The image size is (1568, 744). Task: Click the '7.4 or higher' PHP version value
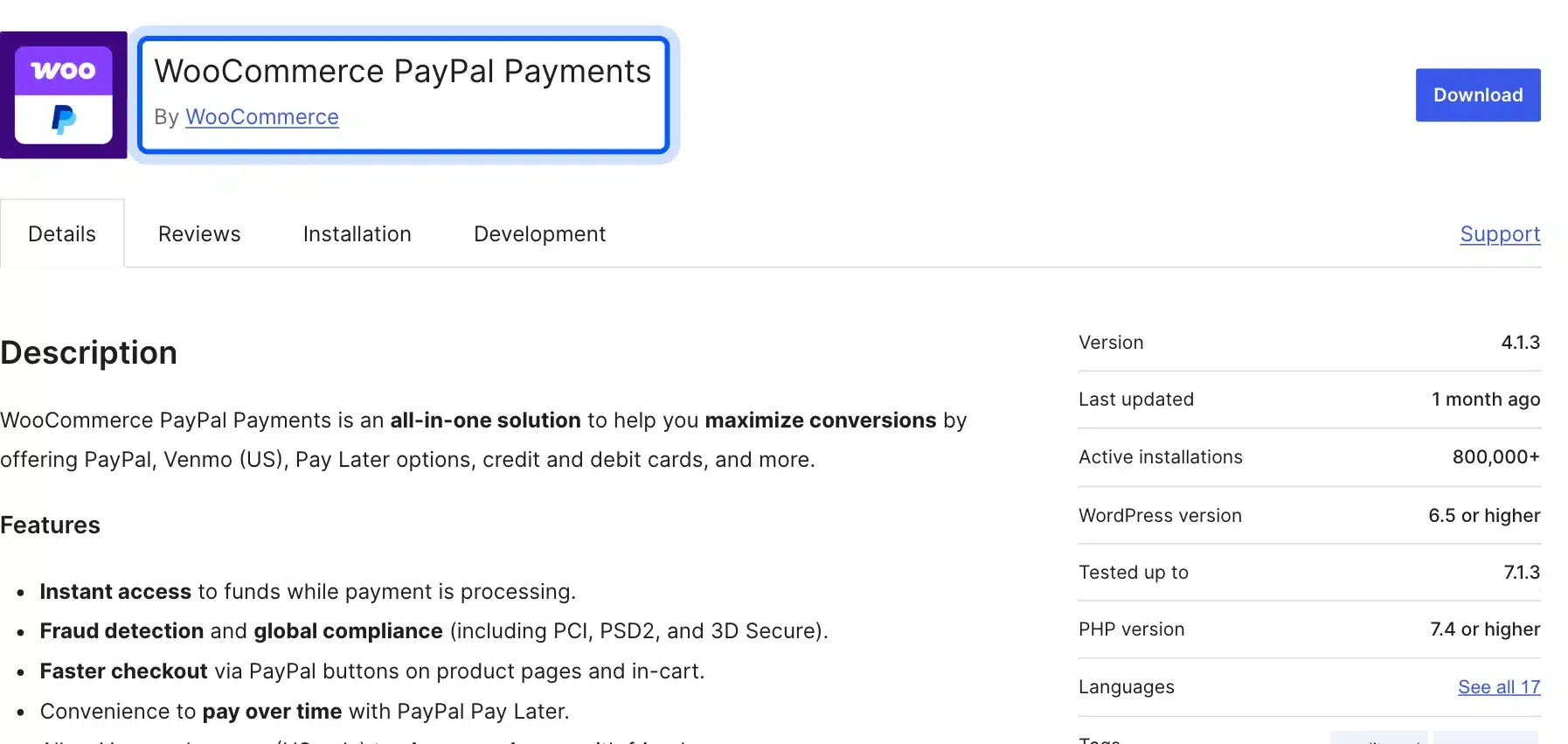1485,629
